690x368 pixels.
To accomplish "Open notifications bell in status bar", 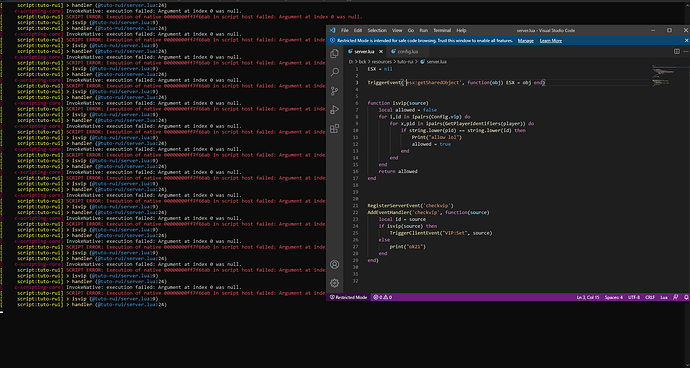I will pos(686,297).
